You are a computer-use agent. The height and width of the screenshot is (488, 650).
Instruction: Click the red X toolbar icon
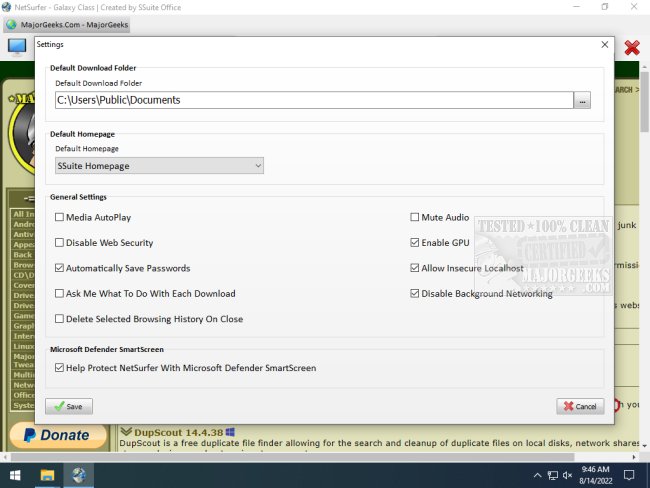click(632, 48)
